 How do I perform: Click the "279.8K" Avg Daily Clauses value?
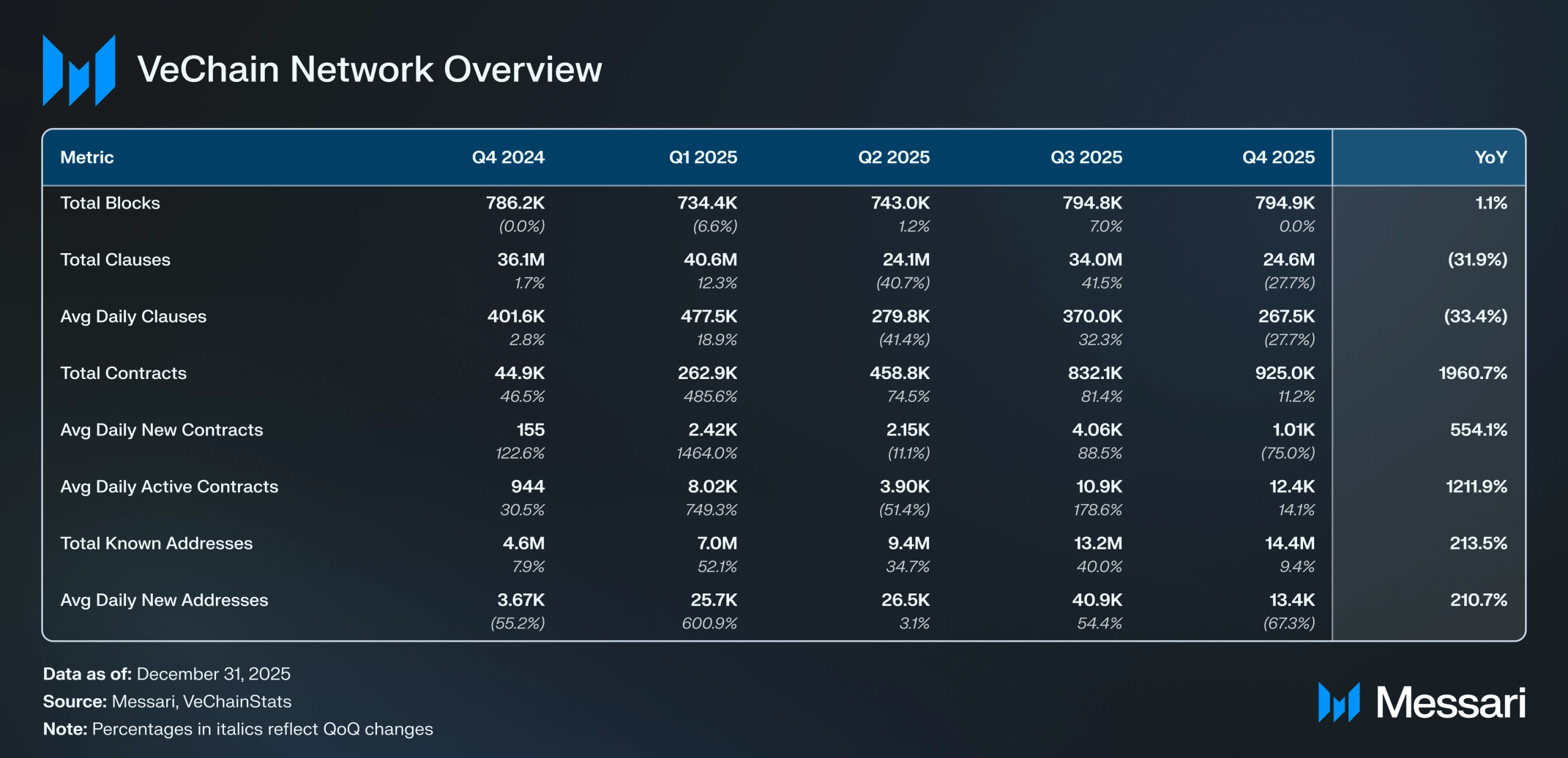[900, 317]
